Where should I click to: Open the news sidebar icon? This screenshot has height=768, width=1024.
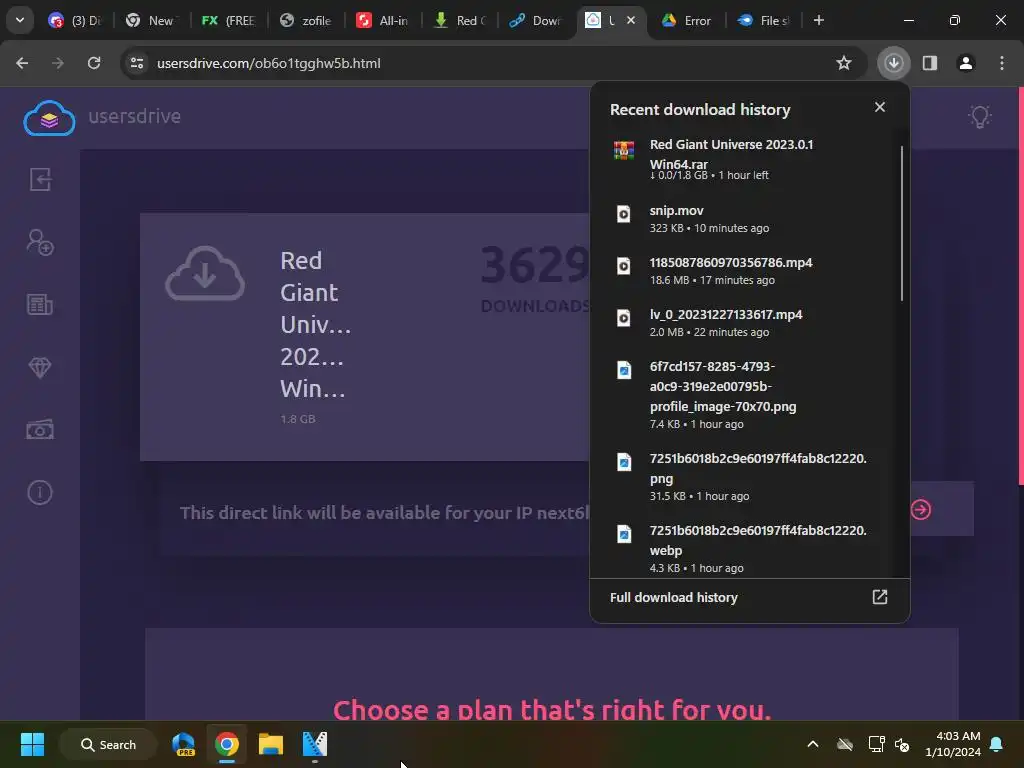[40, 304]
